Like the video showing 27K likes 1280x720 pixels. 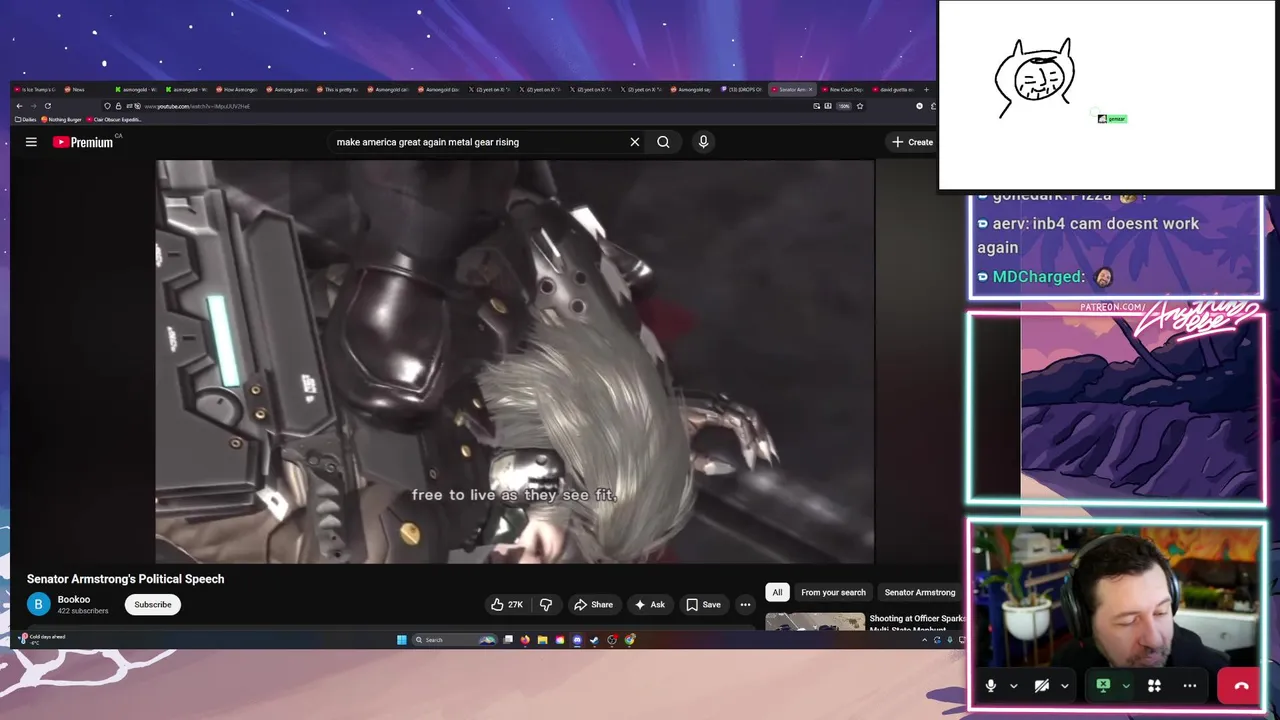point(507,604)
